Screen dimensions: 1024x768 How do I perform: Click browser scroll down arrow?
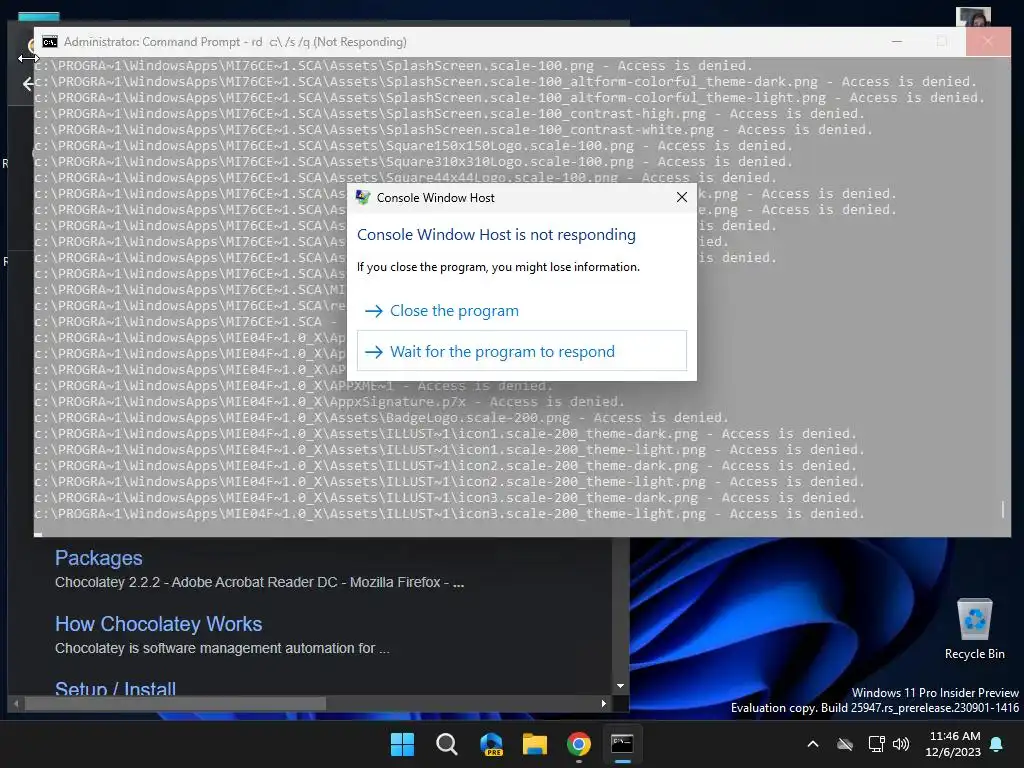(620, 686)
